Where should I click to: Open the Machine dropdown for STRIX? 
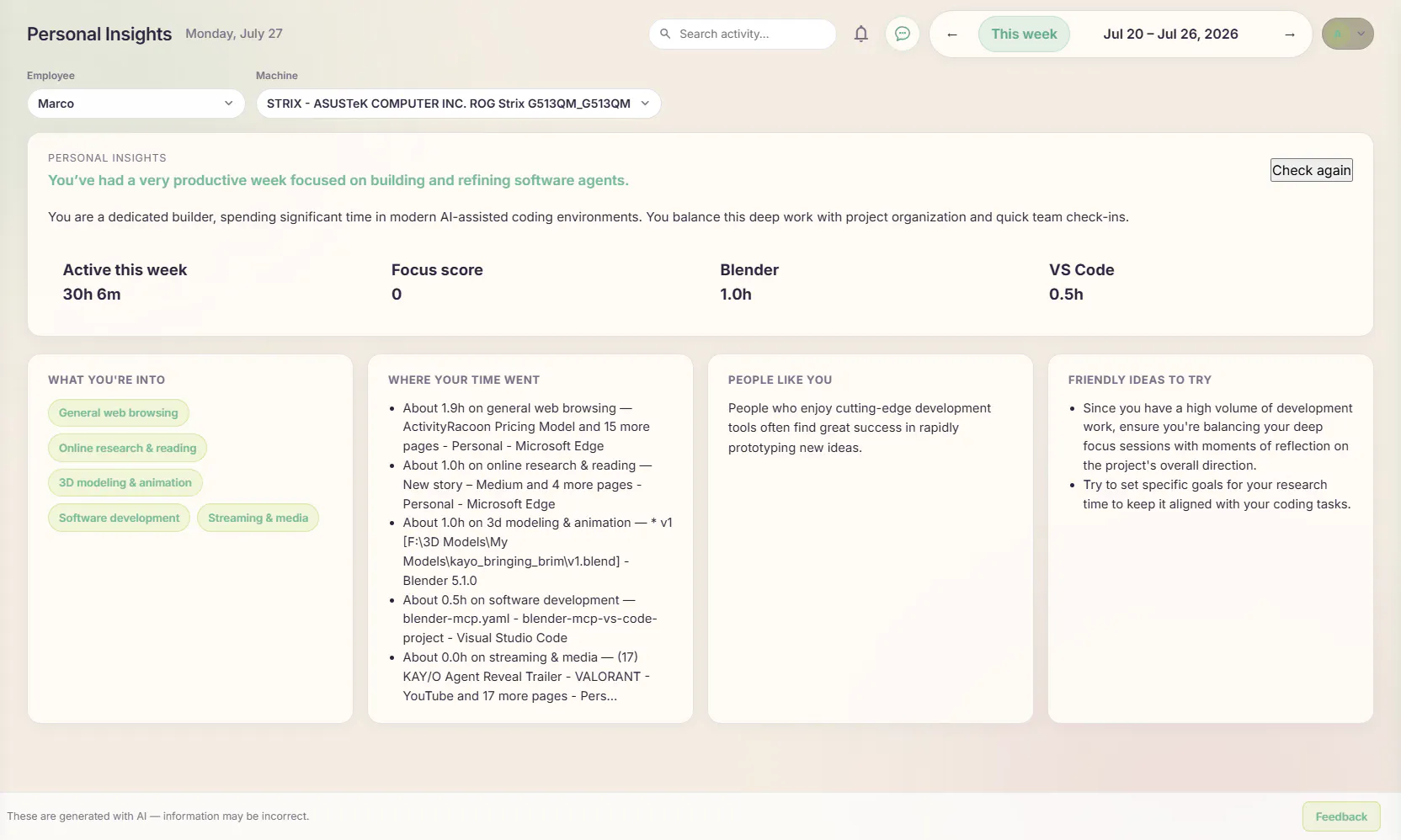pyautogui.click(x=458, y=104)
